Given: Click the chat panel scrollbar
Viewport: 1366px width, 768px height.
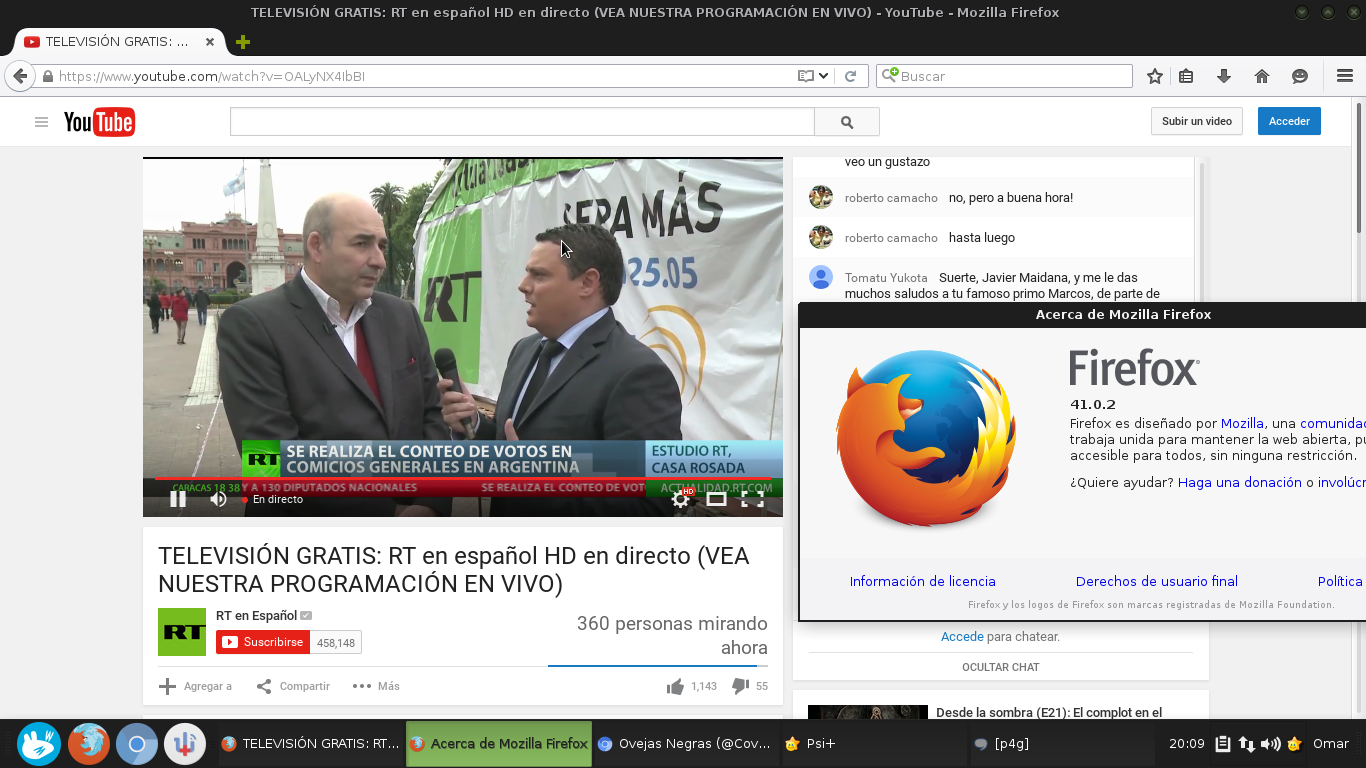Looking at the screenshot, I should [1201, 230].
